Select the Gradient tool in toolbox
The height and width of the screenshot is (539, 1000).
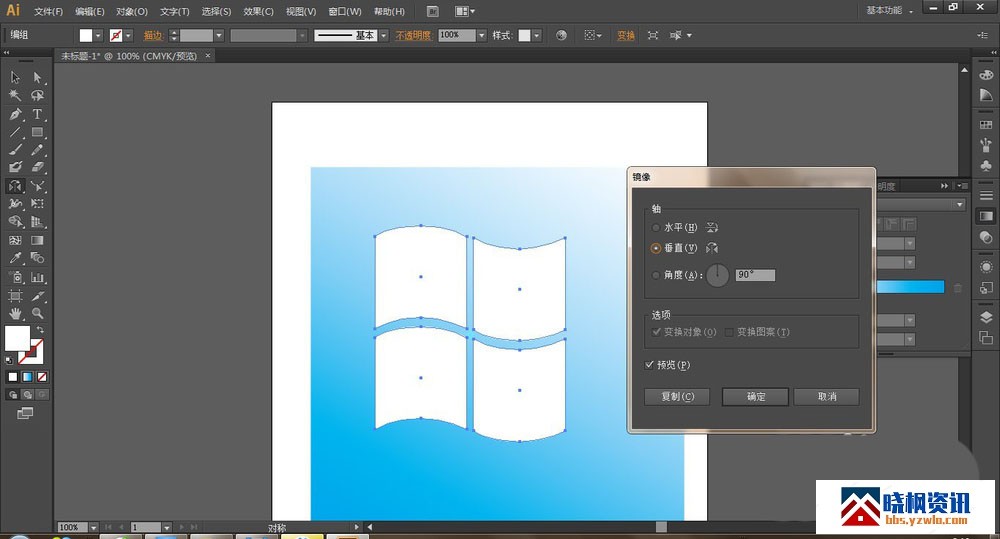point(38,240)
